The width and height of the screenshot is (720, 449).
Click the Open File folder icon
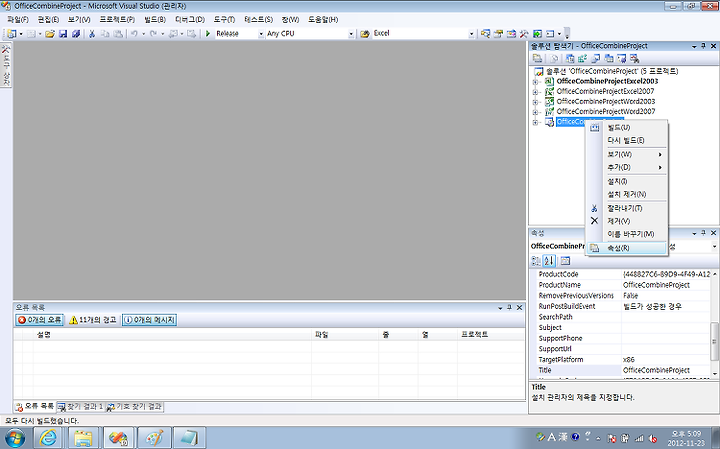pyautogui.click(x=50, y=34)
